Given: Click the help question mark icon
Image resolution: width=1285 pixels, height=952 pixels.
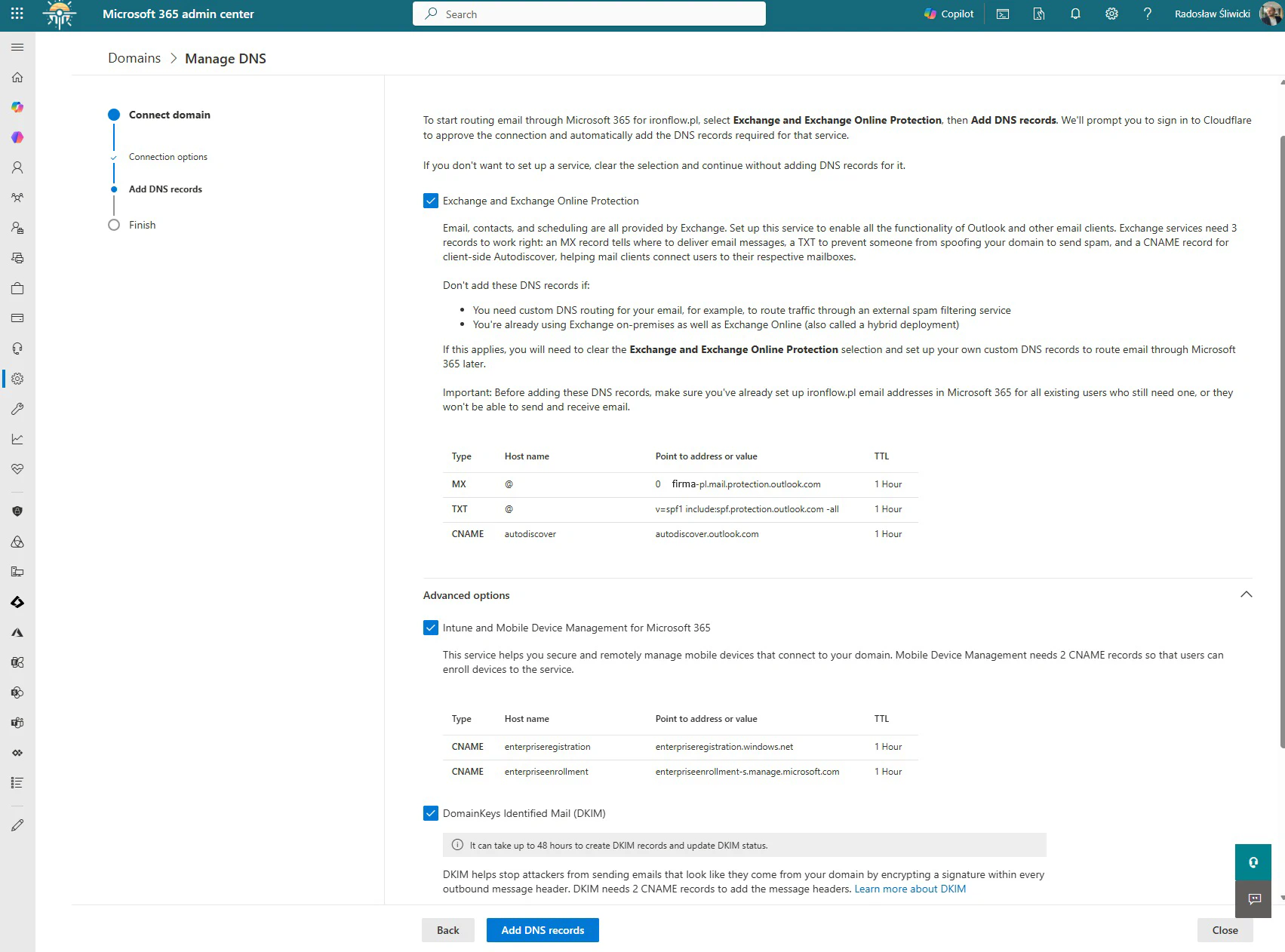Looking at the screenshot, I should click(x=1147, y=14).
